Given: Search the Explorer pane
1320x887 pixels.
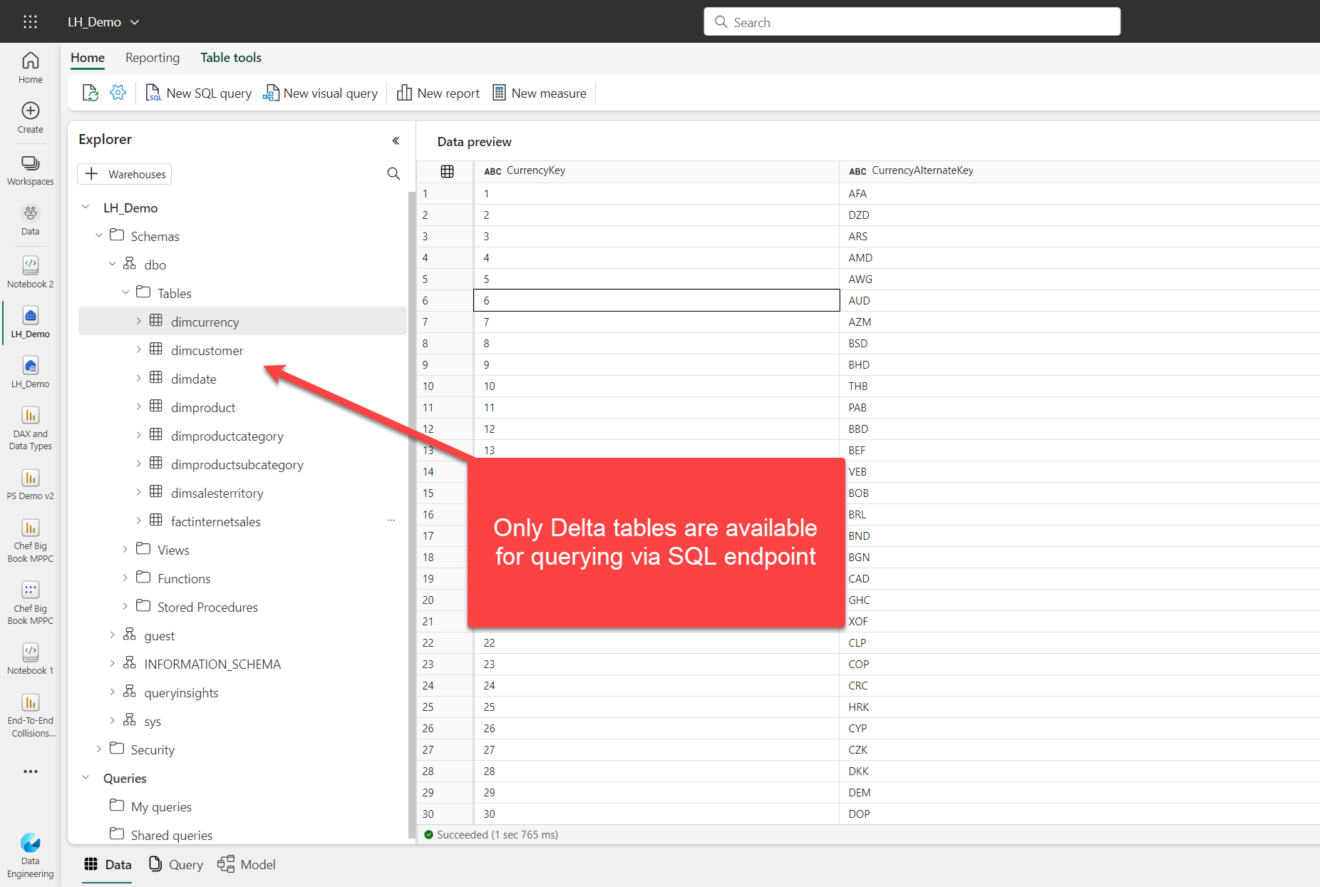Looking at the screenshot, I should tap(393, 174).
